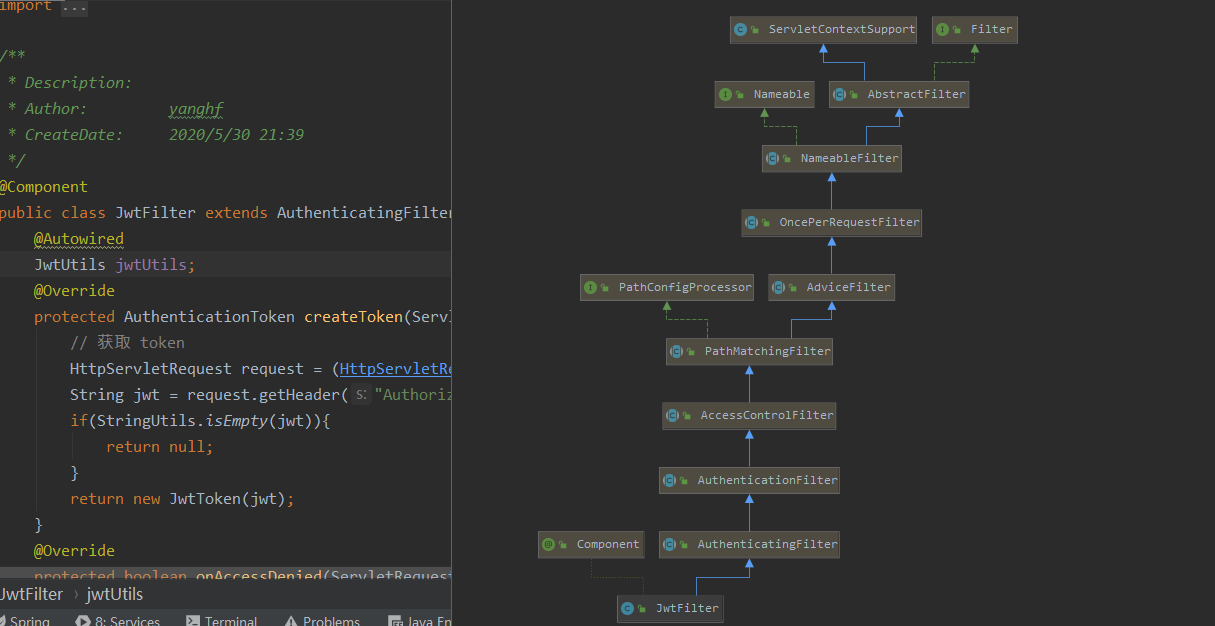Image resolution: width=1215 pixels, height=626 pixels.
Task: Click the class icon on NameableFilter node
Action: tap(772, 159)
